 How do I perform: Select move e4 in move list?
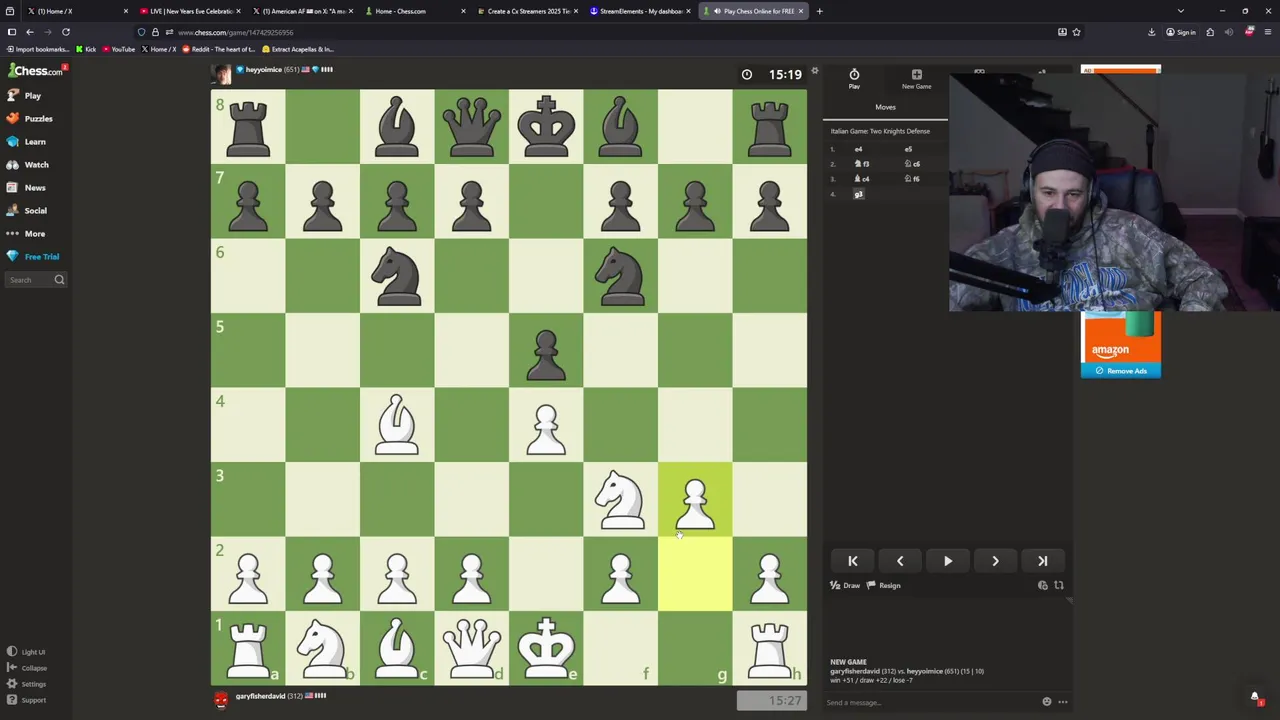(858, 149)
